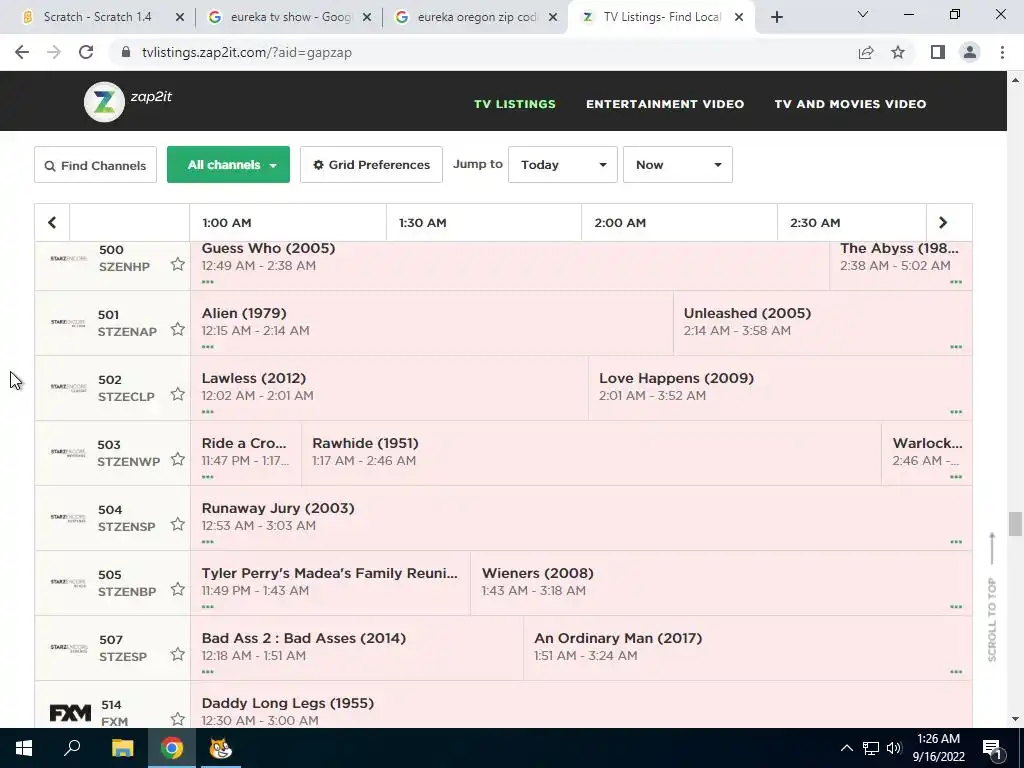1024x768 pixels.
Task: Open volume control in system tray
Action: 894,748
